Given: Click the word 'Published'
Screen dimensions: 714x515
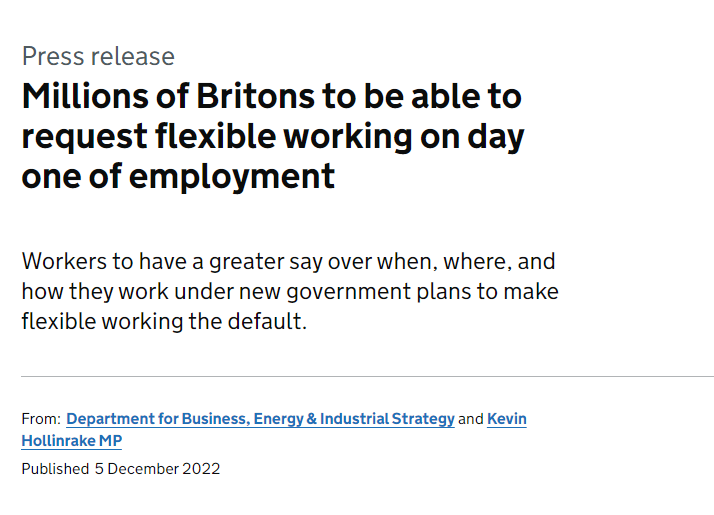Looking at the screenshot, I should (x=55, y=469).
